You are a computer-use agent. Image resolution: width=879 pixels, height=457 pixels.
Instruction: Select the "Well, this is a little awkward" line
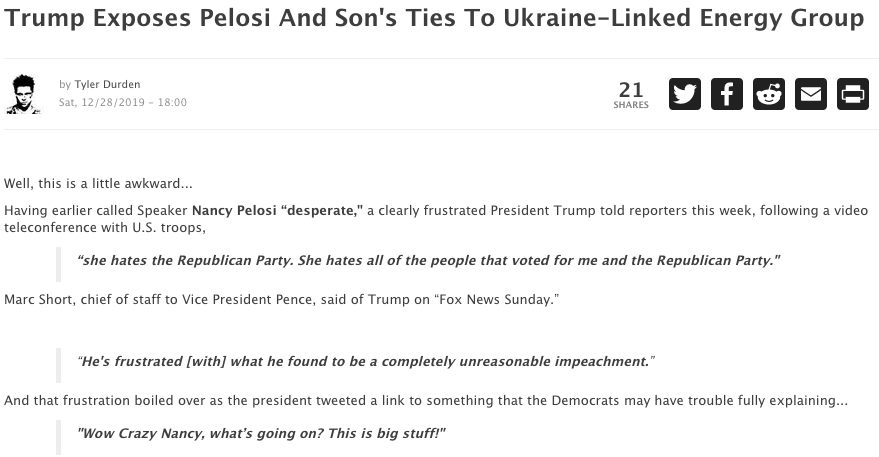pyautogui.click(x=98, y=183)
